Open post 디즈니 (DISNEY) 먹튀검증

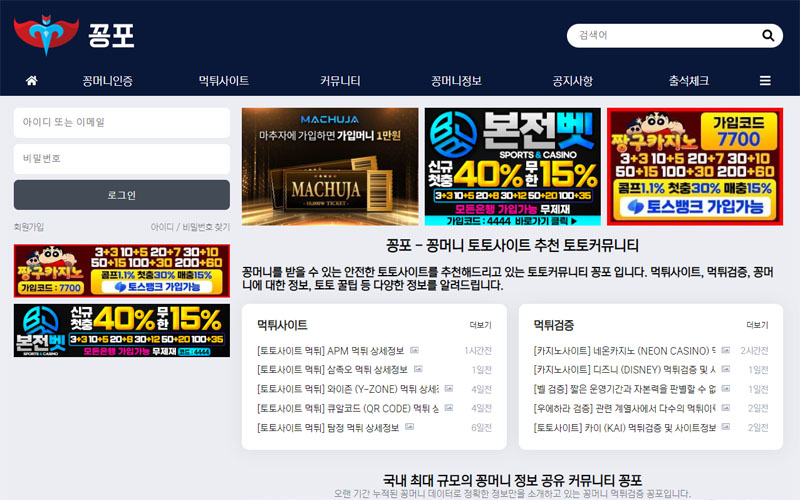(x=624, y=369)
